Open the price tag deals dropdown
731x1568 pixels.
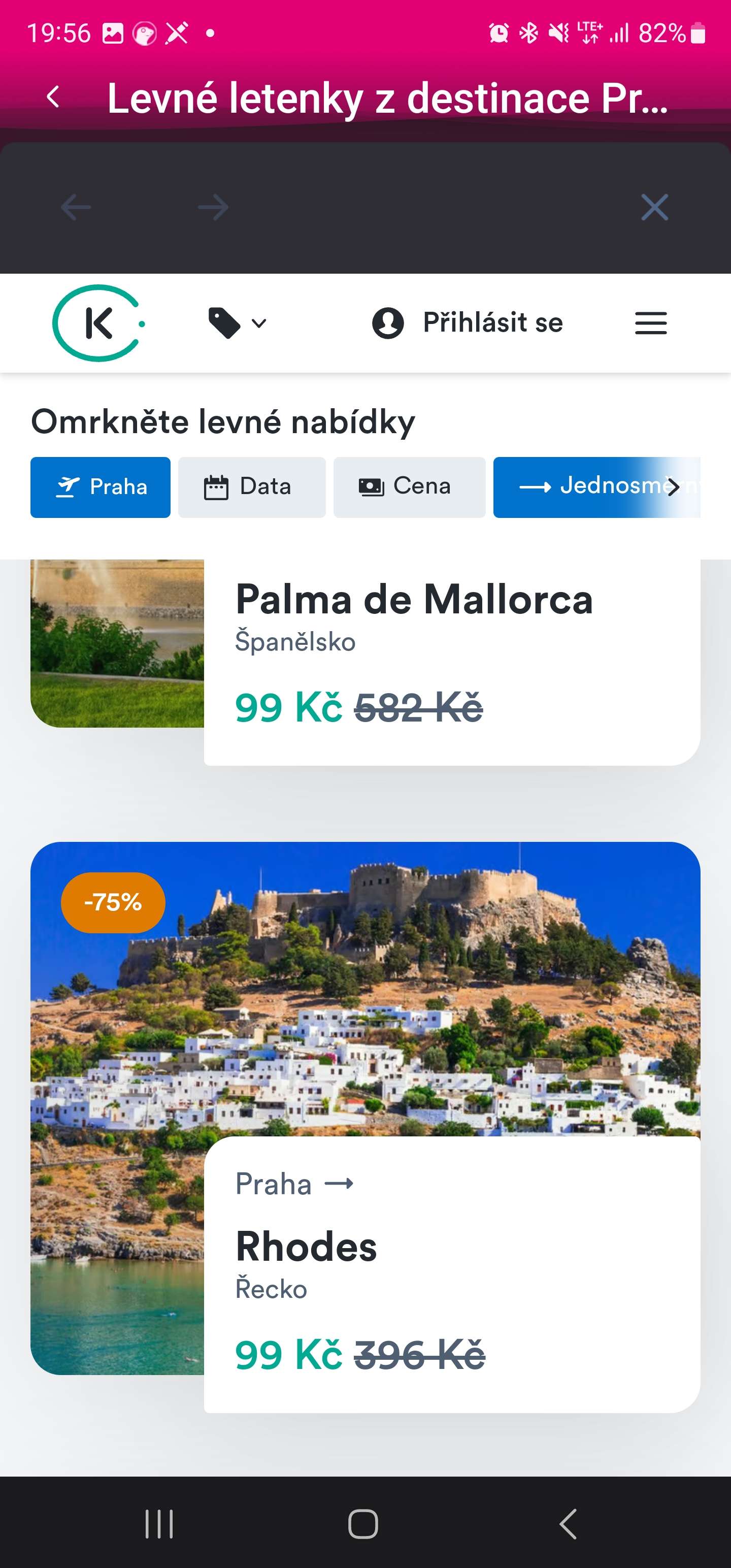tap(238, 322)
